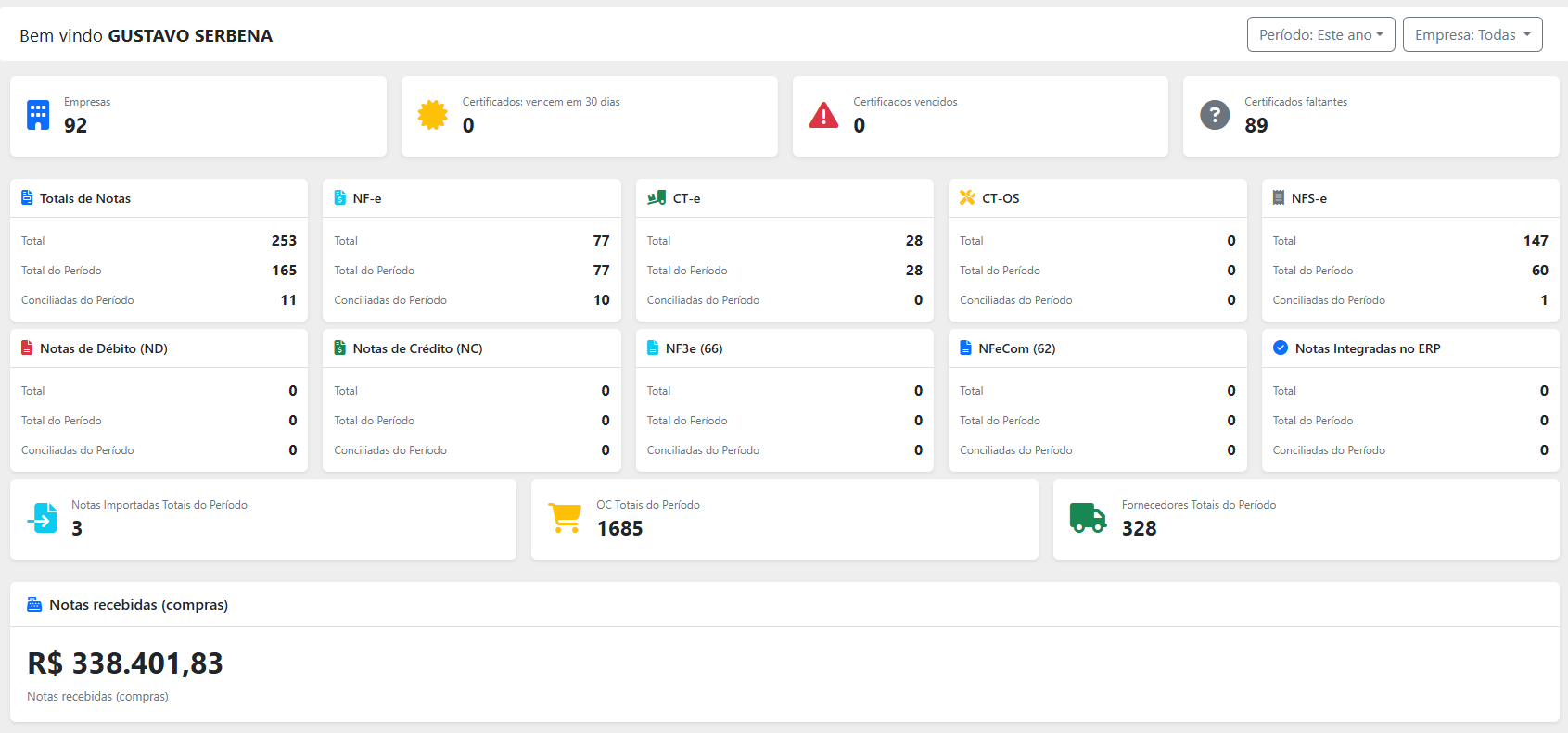The image size is (1568, 733).
Task: Click the imported notes arrow icon
Action: pos(43,518)
